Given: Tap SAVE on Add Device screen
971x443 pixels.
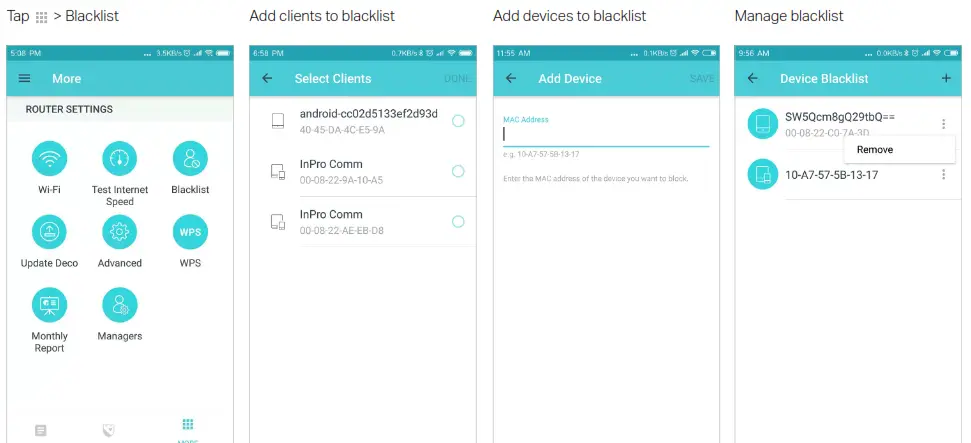Looking at the screenshot, I should (702, 79).
